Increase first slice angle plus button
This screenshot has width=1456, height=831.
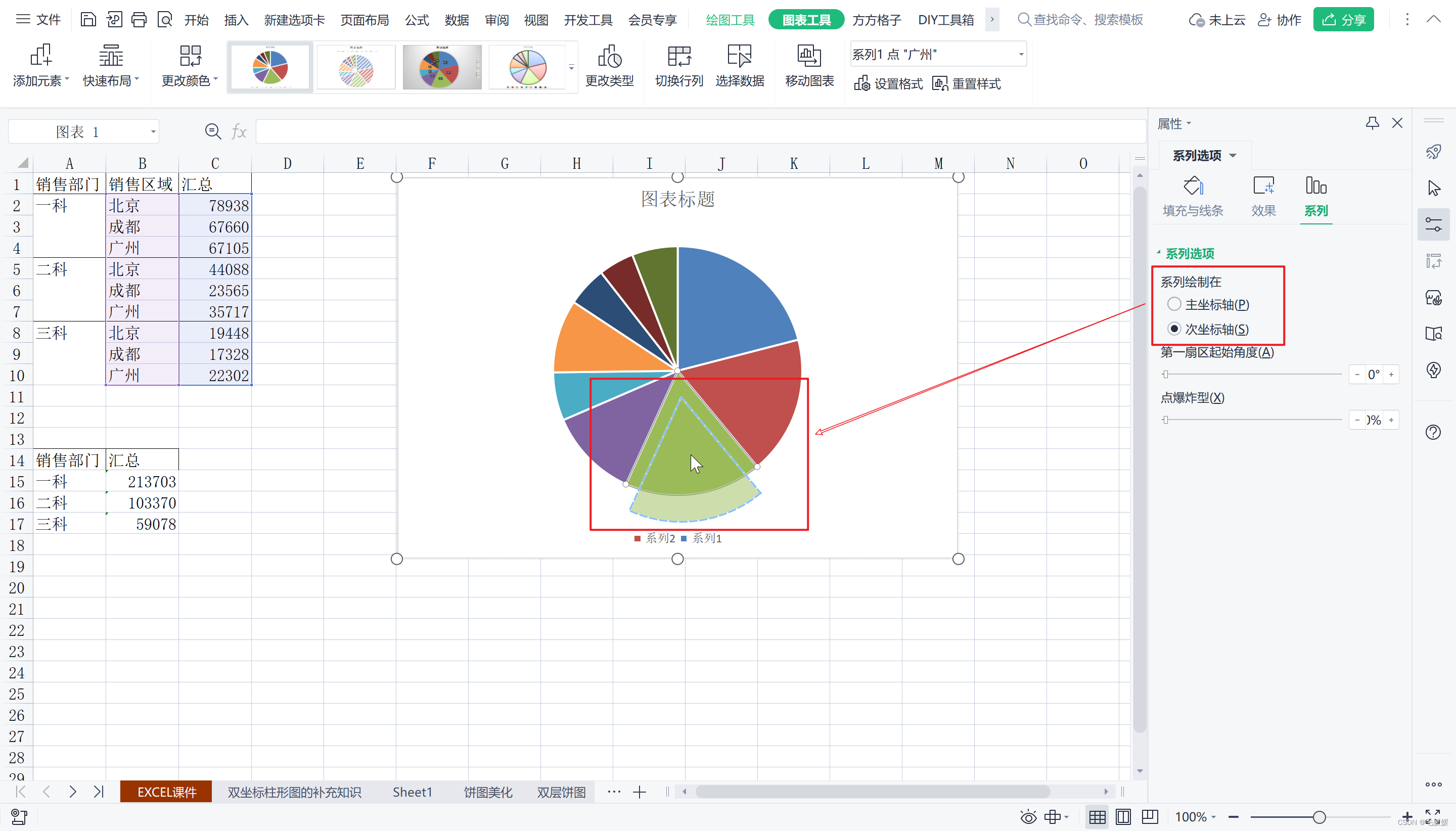pos(1391,375)
